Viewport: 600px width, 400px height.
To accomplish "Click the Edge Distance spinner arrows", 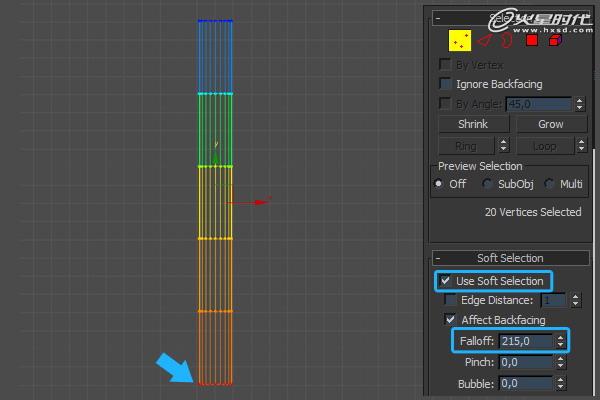I will point(576,300).
